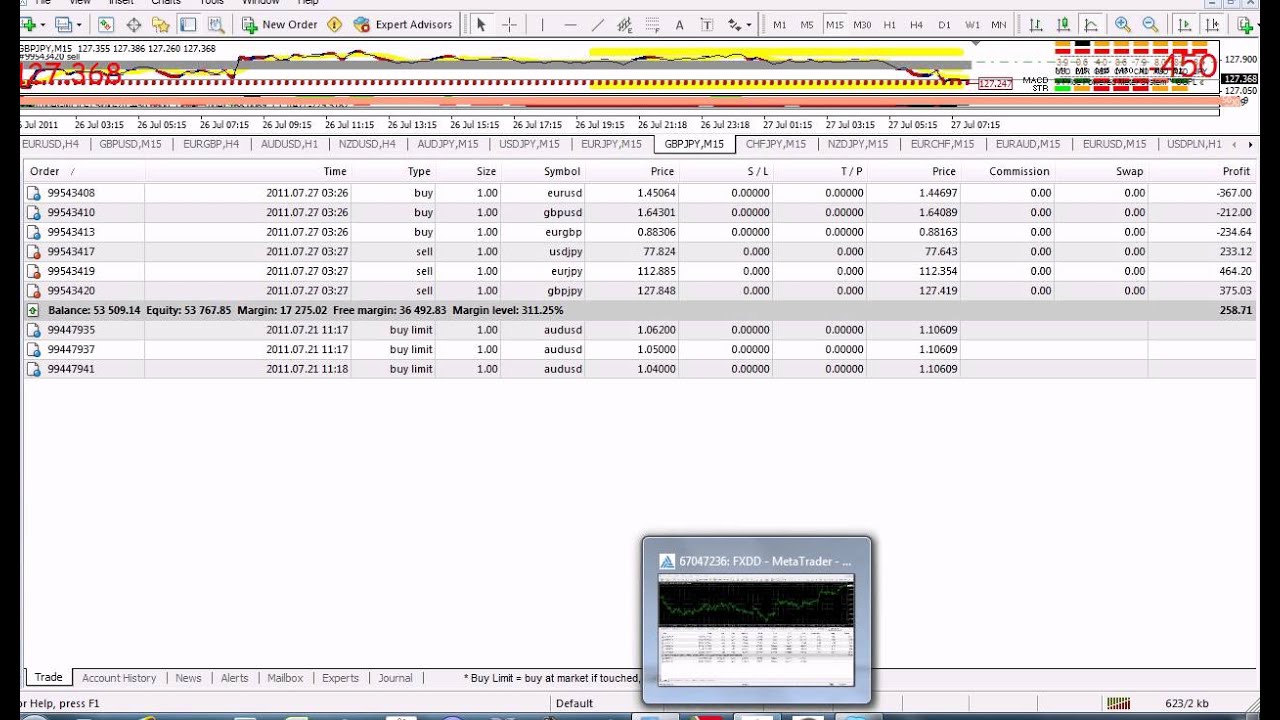
Task: Toggle the Terminal window icon
Action: (x=187, y=24)
